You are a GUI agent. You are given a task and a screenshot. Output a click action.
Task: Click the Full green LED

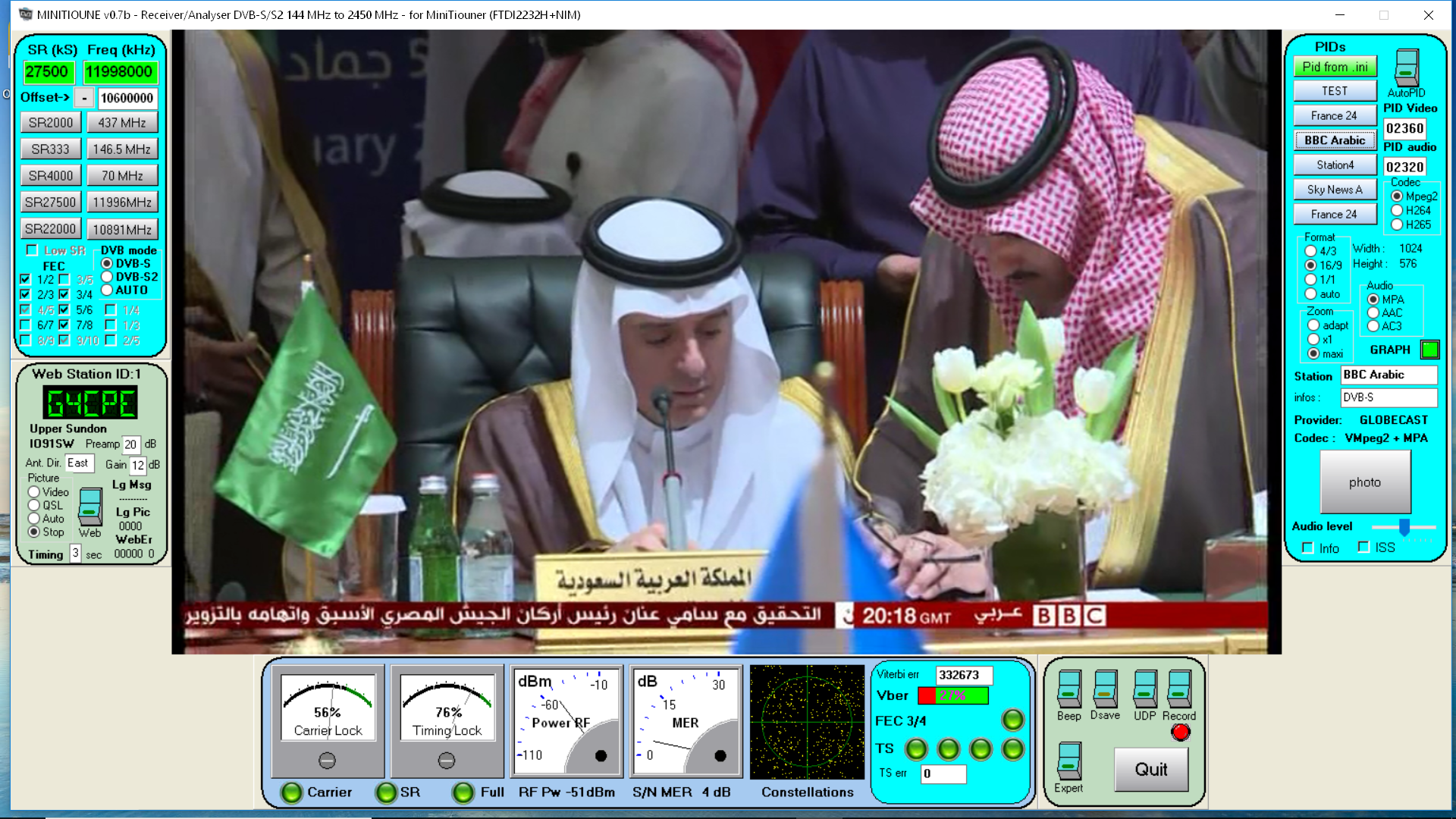[463, 792]
